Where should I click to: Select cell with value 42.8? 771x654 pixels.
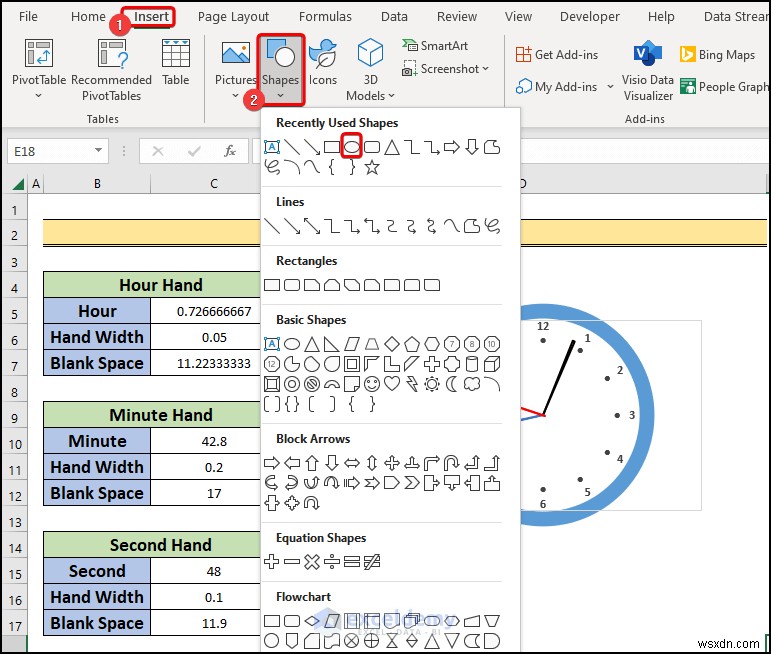206,441
